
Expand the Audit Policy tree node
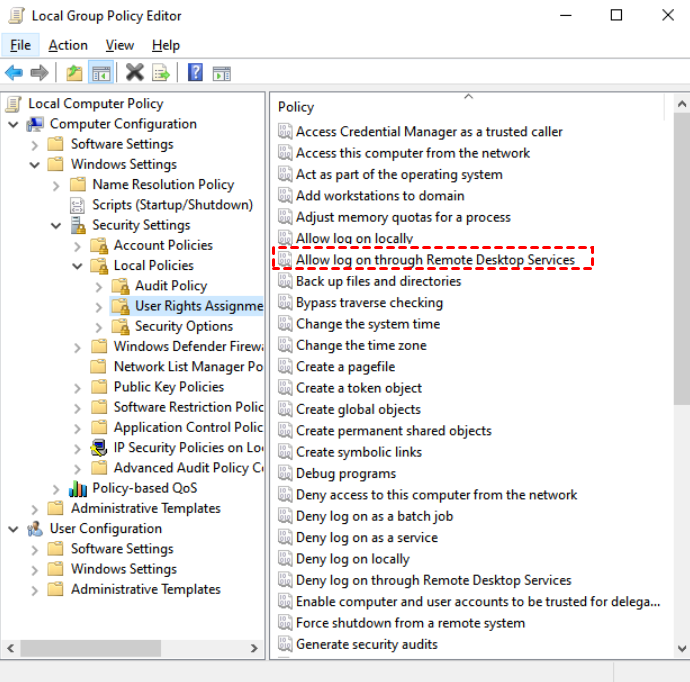[x=98, y=286]
